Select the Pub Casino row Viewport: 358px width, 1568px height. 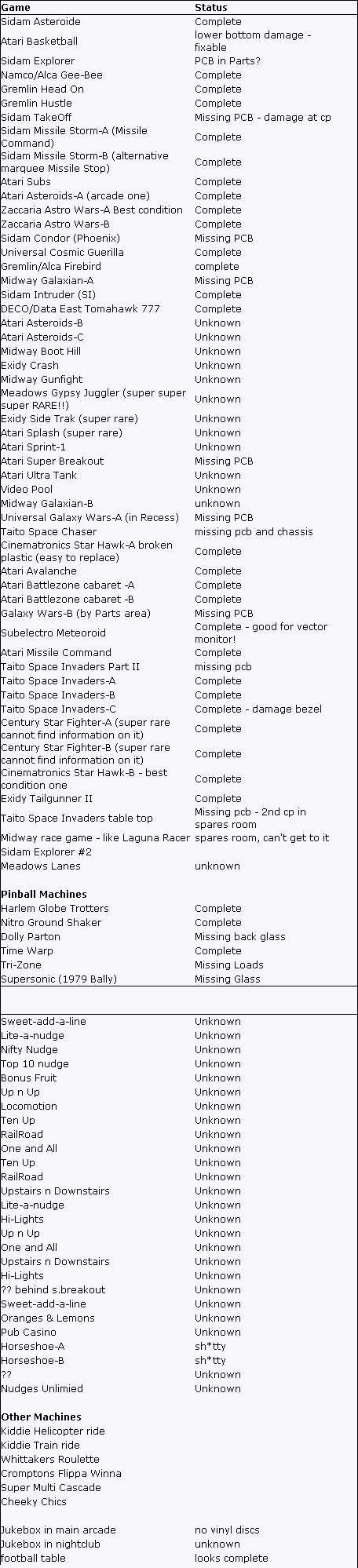tap(178, 1332)
